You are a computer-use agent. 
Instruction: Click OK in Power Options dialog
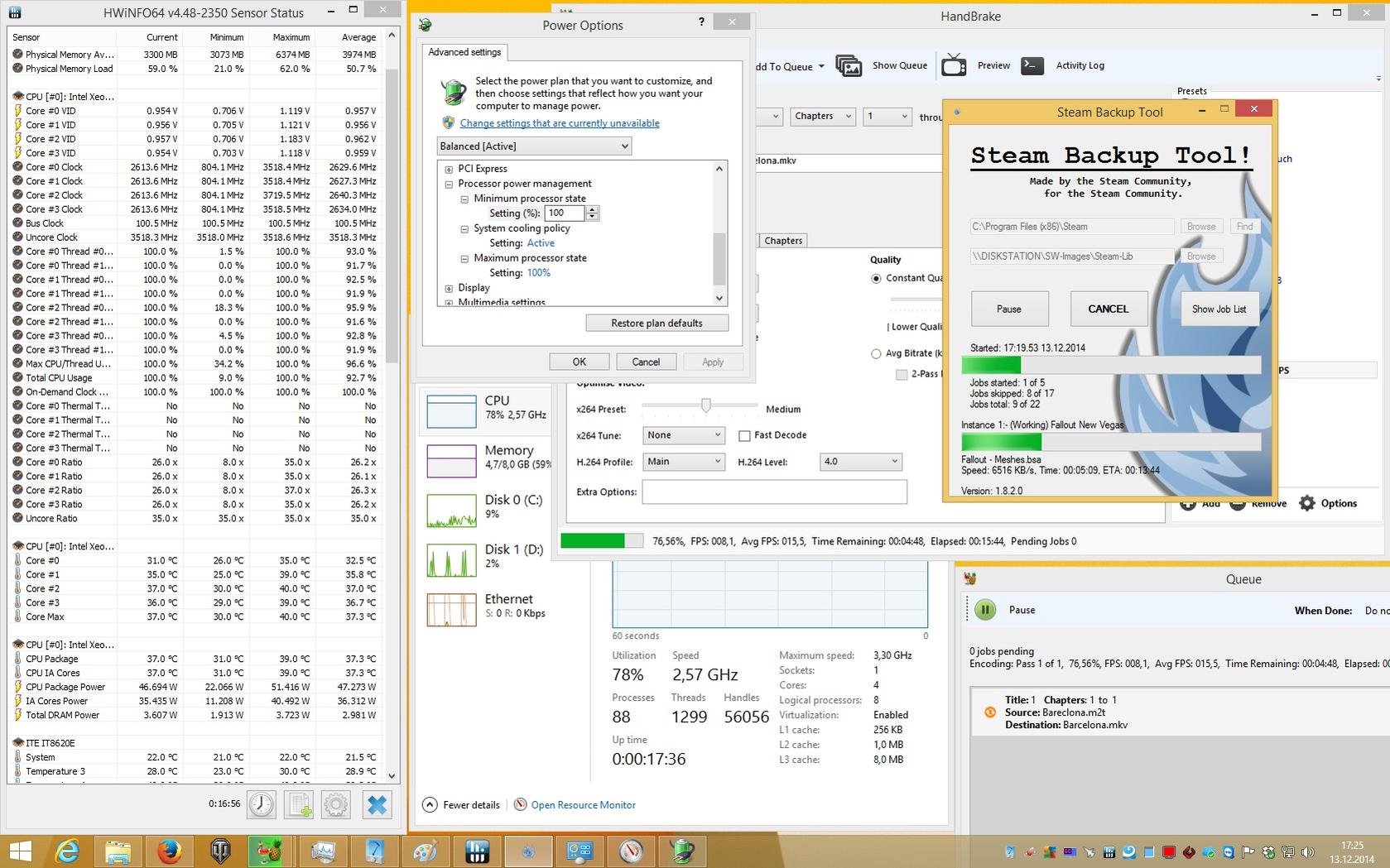point(580,362)
